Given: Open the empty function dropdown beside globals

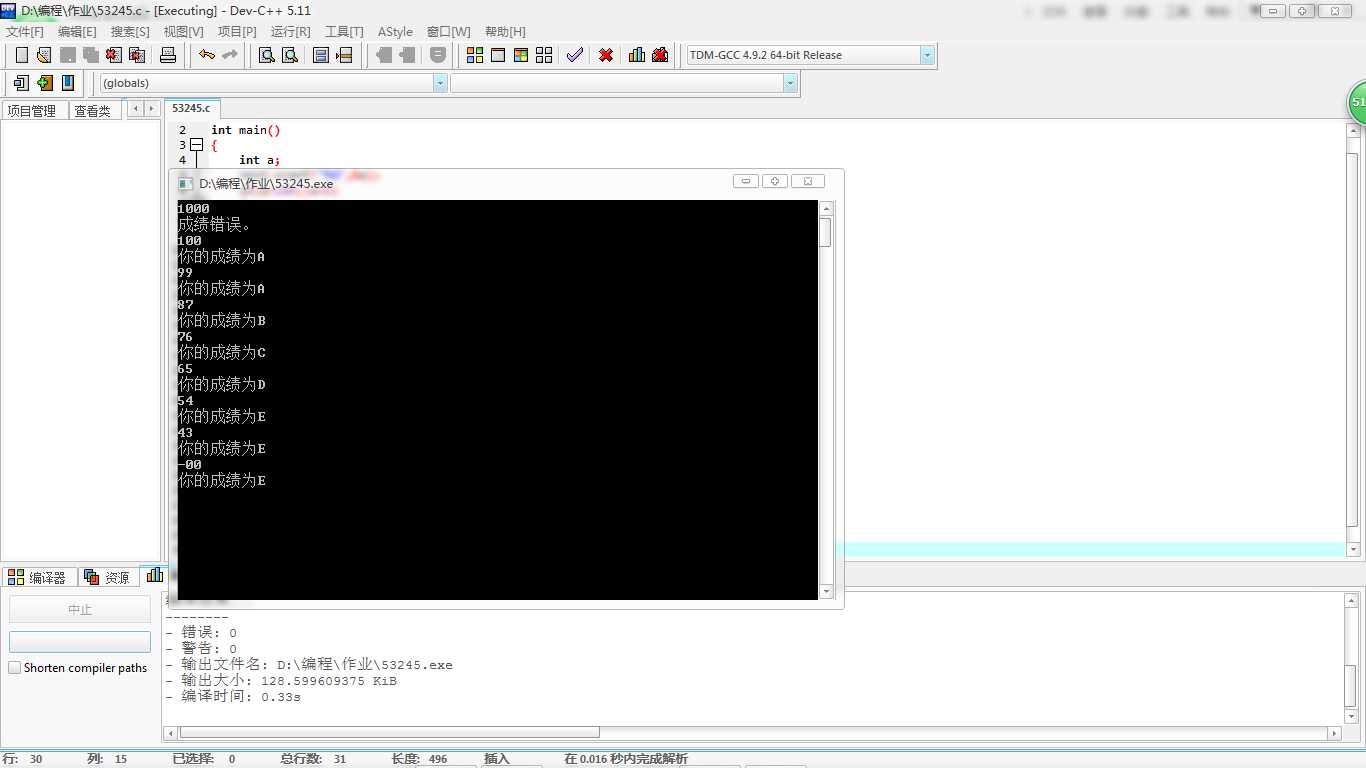Looking at the screenshot, I should (790, 83).
